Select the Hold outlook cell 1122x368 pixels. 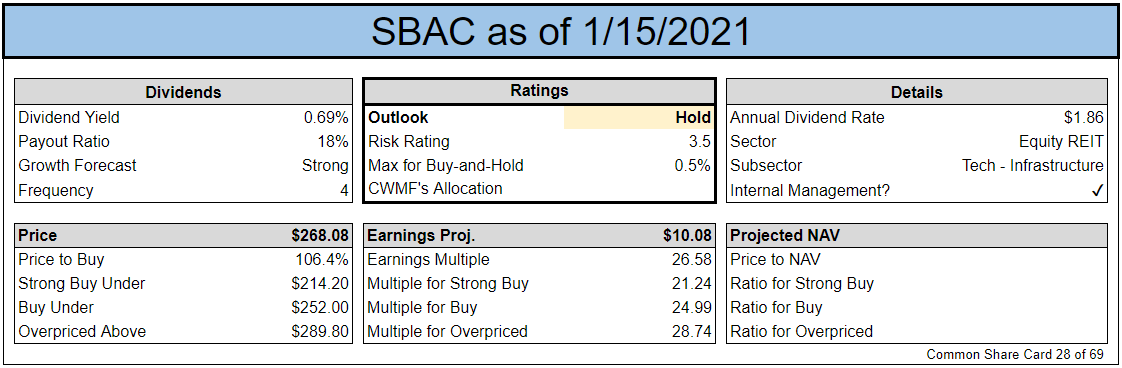click(639, 117)
